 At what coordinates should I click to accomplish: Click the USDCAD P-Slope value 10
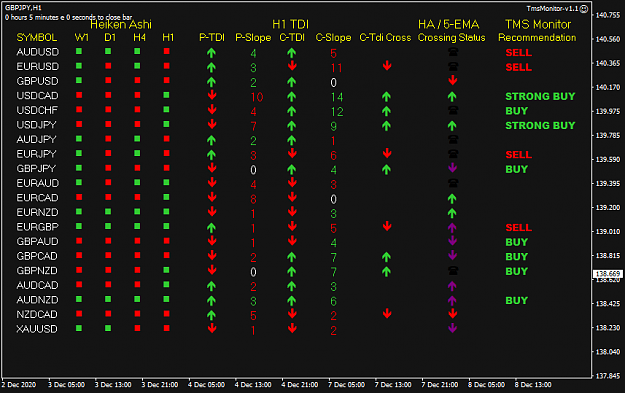coord(257,97)
